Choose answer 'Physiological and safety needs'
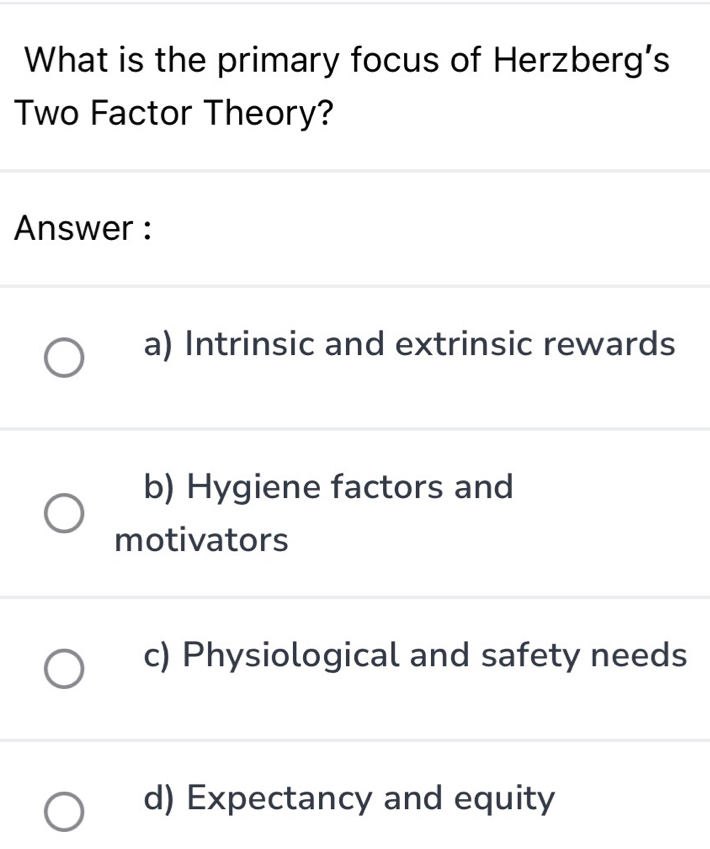 tap(414, 656)
